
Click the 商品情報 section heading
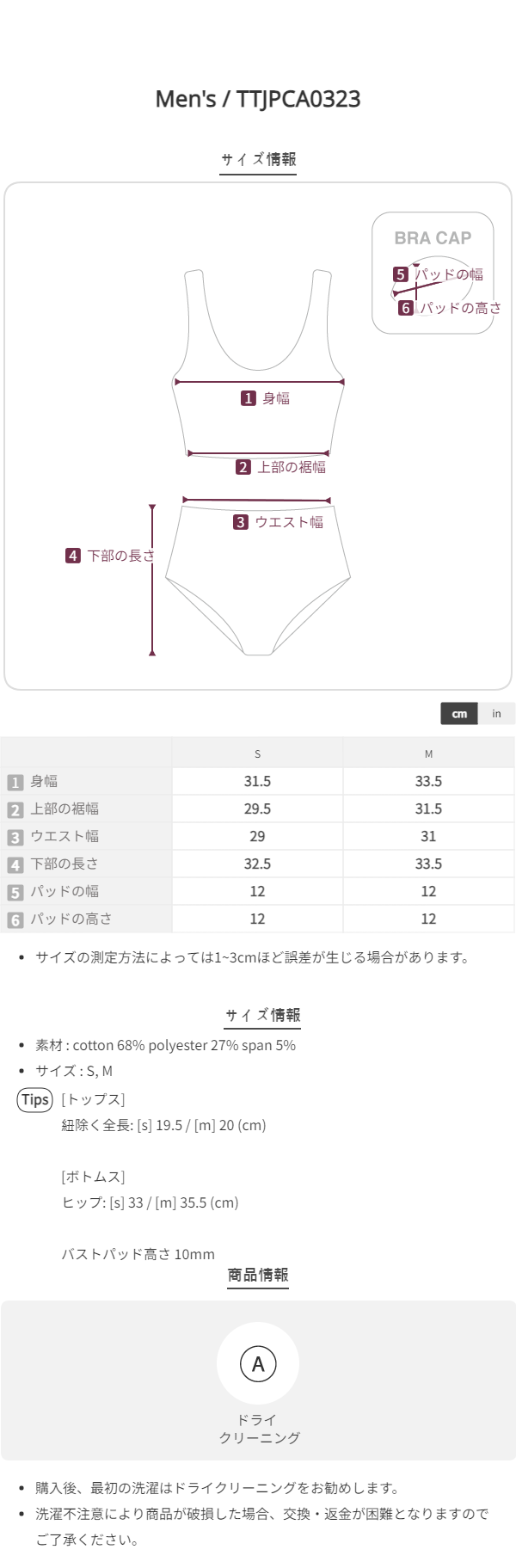point(258,1275)
